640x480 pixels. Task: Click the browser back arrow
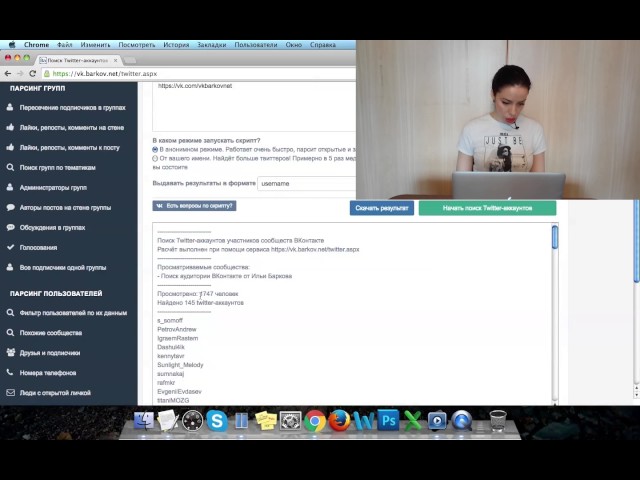[x=8, y=73]
